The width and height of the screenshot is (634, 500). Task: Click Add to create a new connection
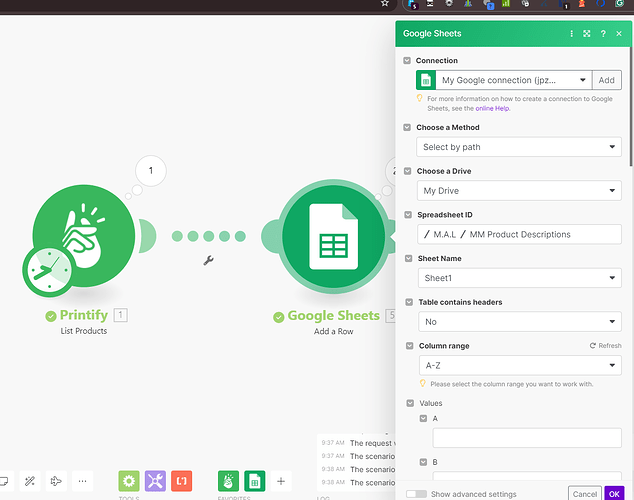coord(607,80)
